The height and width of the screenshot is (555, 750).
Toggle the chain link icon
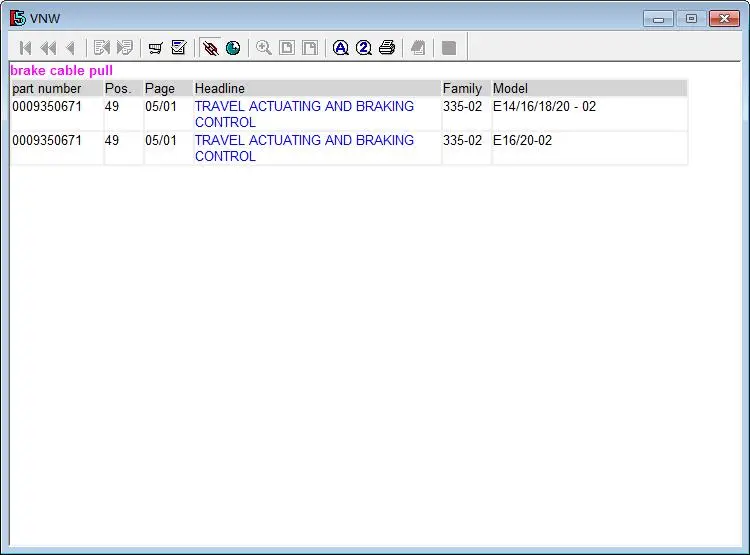click(210, 48)
